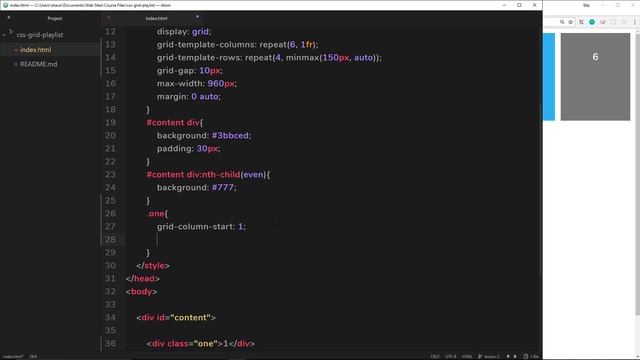Click the '#777' color value
Viewport: 640px width, 360px height.
tap(223, 187)
